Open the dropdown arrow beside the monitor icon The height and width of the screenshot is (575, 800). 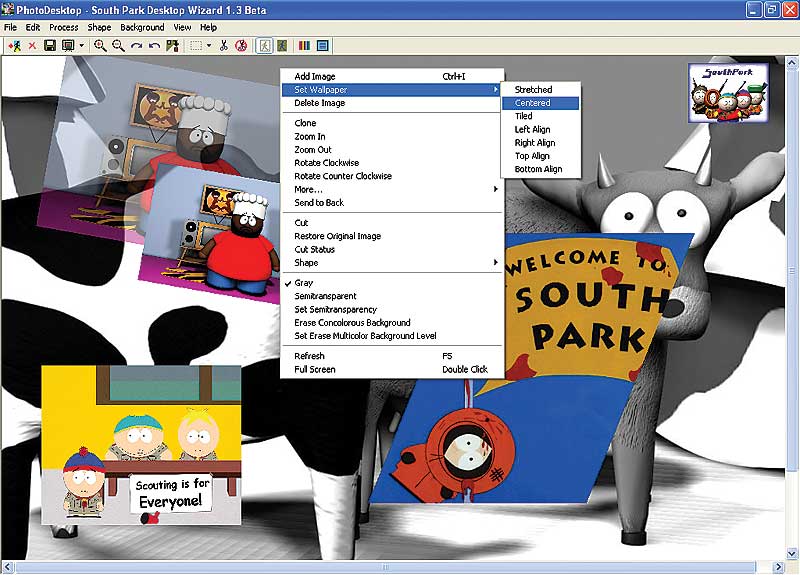click(x=82, y=46)
